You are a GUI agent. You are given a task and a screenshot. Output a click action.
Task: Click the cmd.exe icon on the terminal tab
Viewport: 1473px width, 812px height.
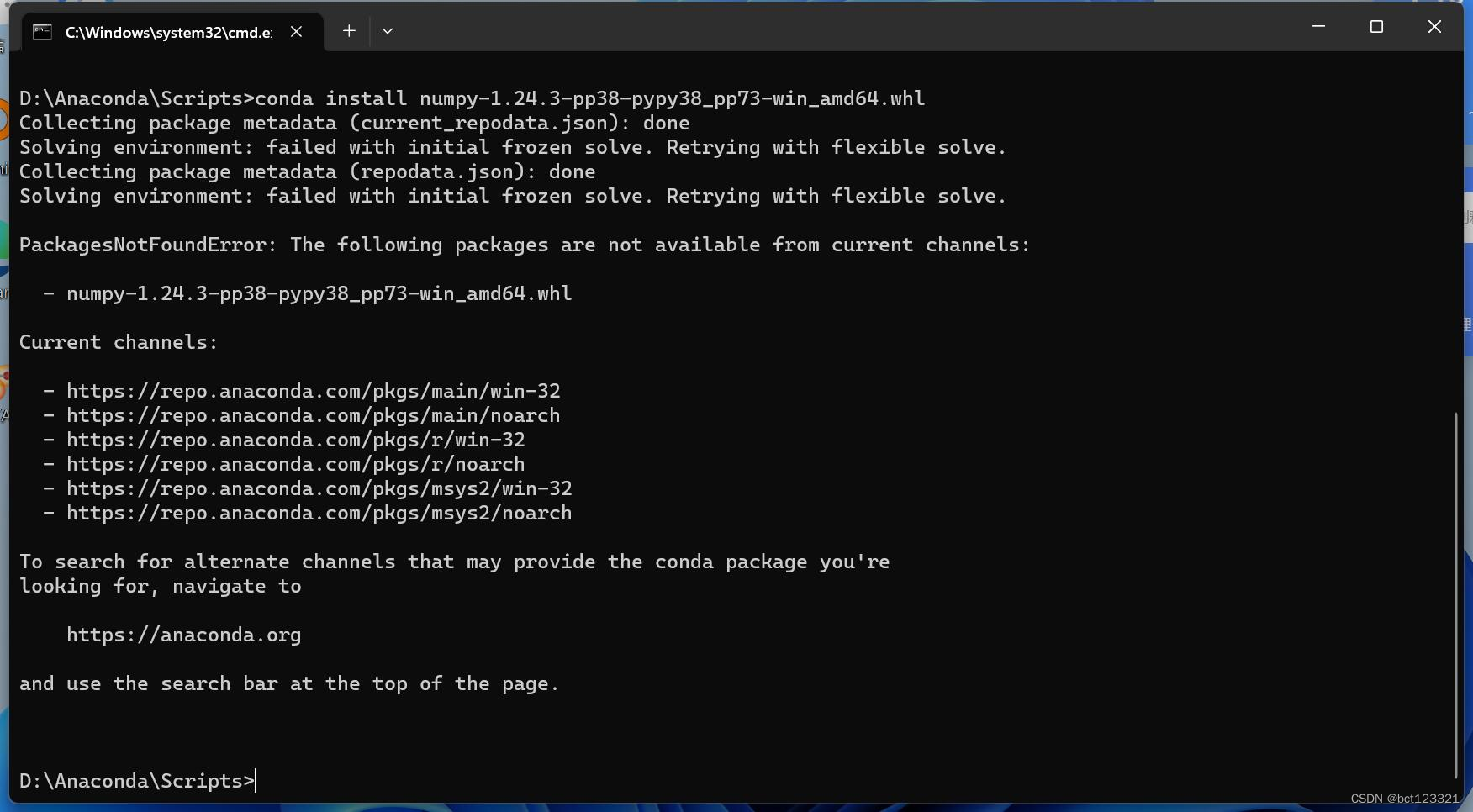(x=40, y=31)
